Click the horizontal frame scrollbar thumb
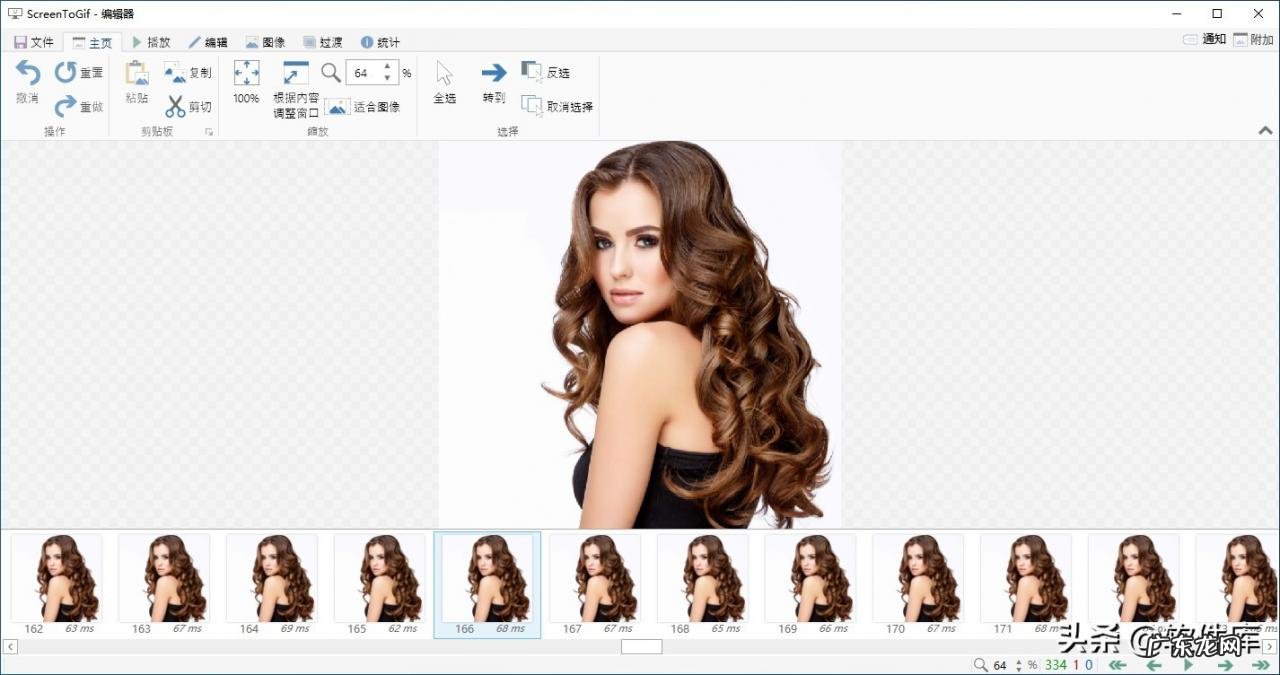Screen dimensions: 1280x675 coord(641,647)
